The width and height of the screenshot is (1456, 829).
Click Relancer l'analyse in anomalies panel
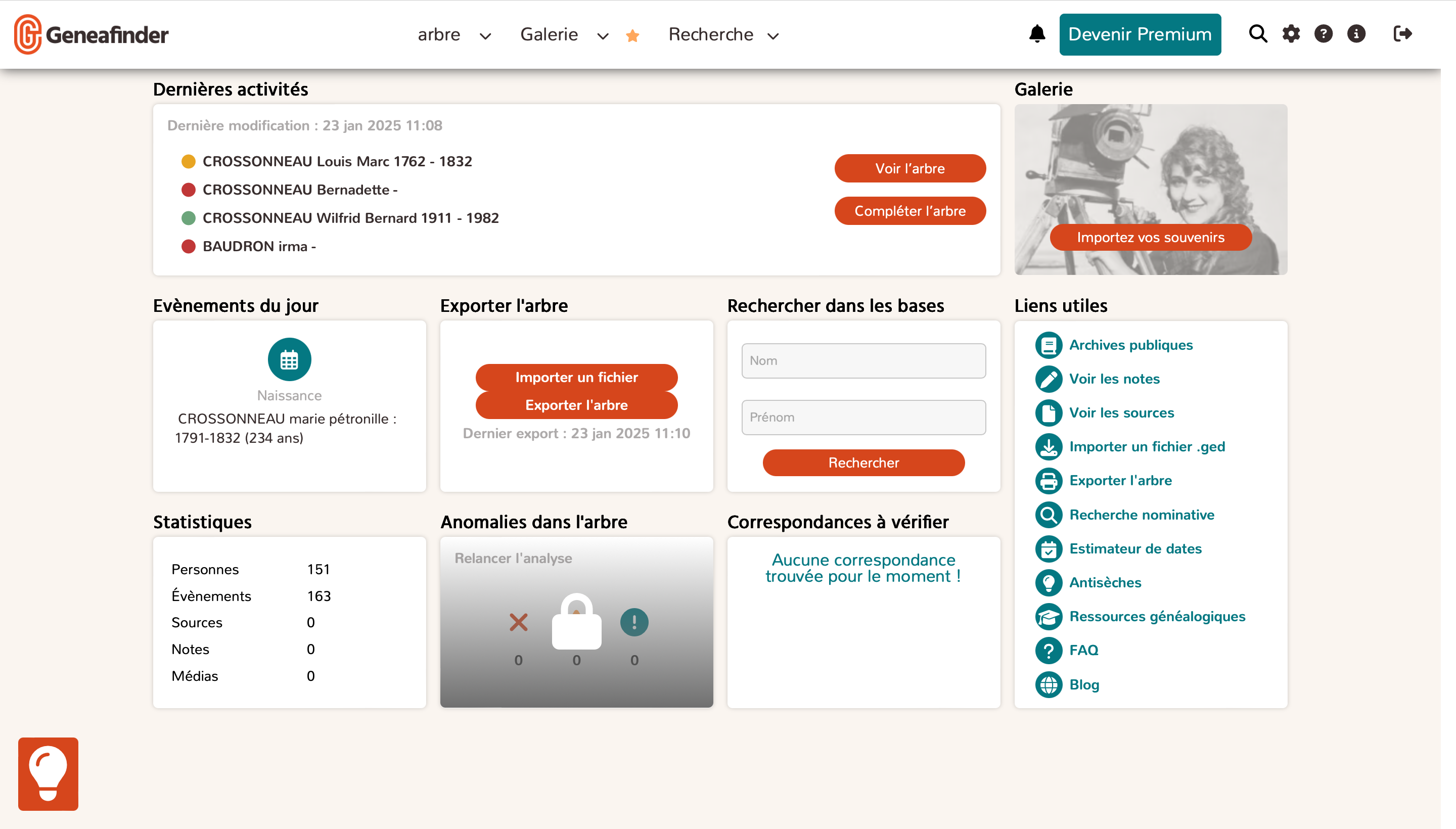click(513, 558)
